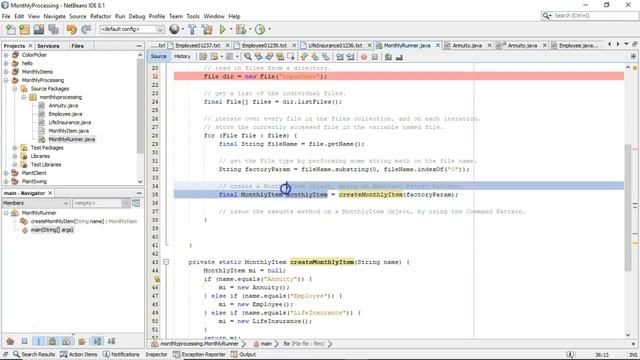The width and height of the screenshot is (640, 360).
Task: Click the hint lightbulb icon beside line 45
Action: [157, 279]
